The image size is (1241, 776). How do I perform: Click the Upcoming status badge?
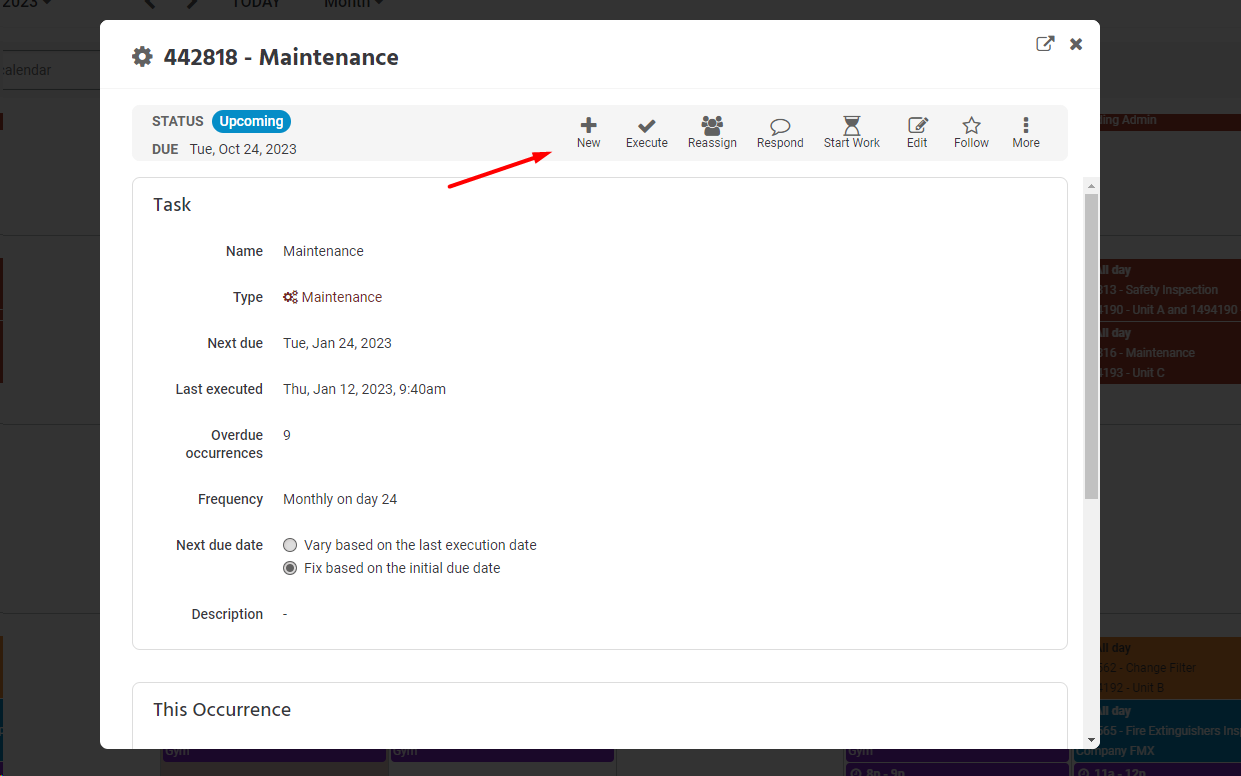coord(251,121)
